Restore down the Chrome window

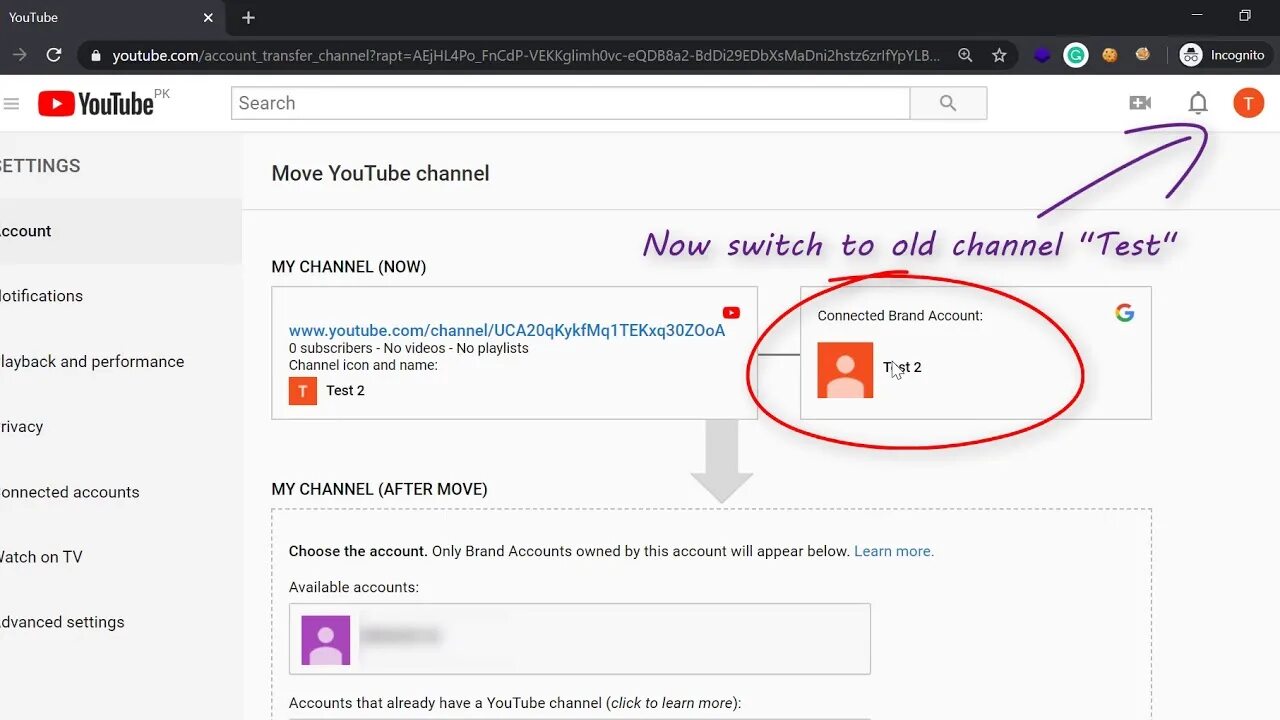1245,16
